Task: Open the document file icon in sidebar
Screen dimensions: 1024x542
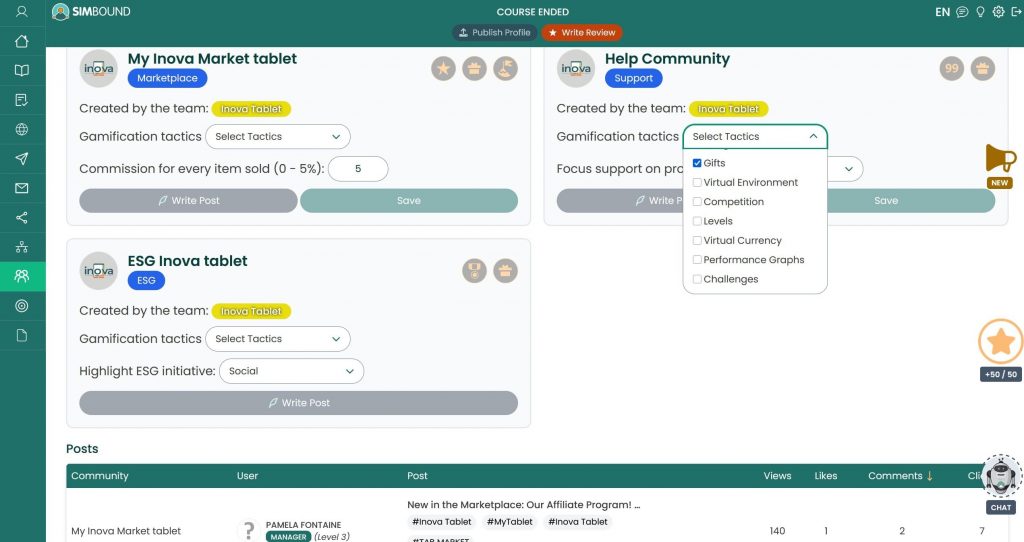Action: [x=22, y=335]
